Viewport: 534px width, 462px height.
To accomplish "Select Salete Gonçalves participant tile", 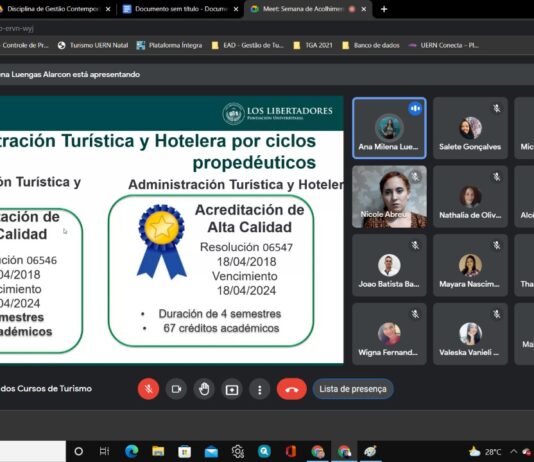I will pyautogui.click(x=470, y=128).
